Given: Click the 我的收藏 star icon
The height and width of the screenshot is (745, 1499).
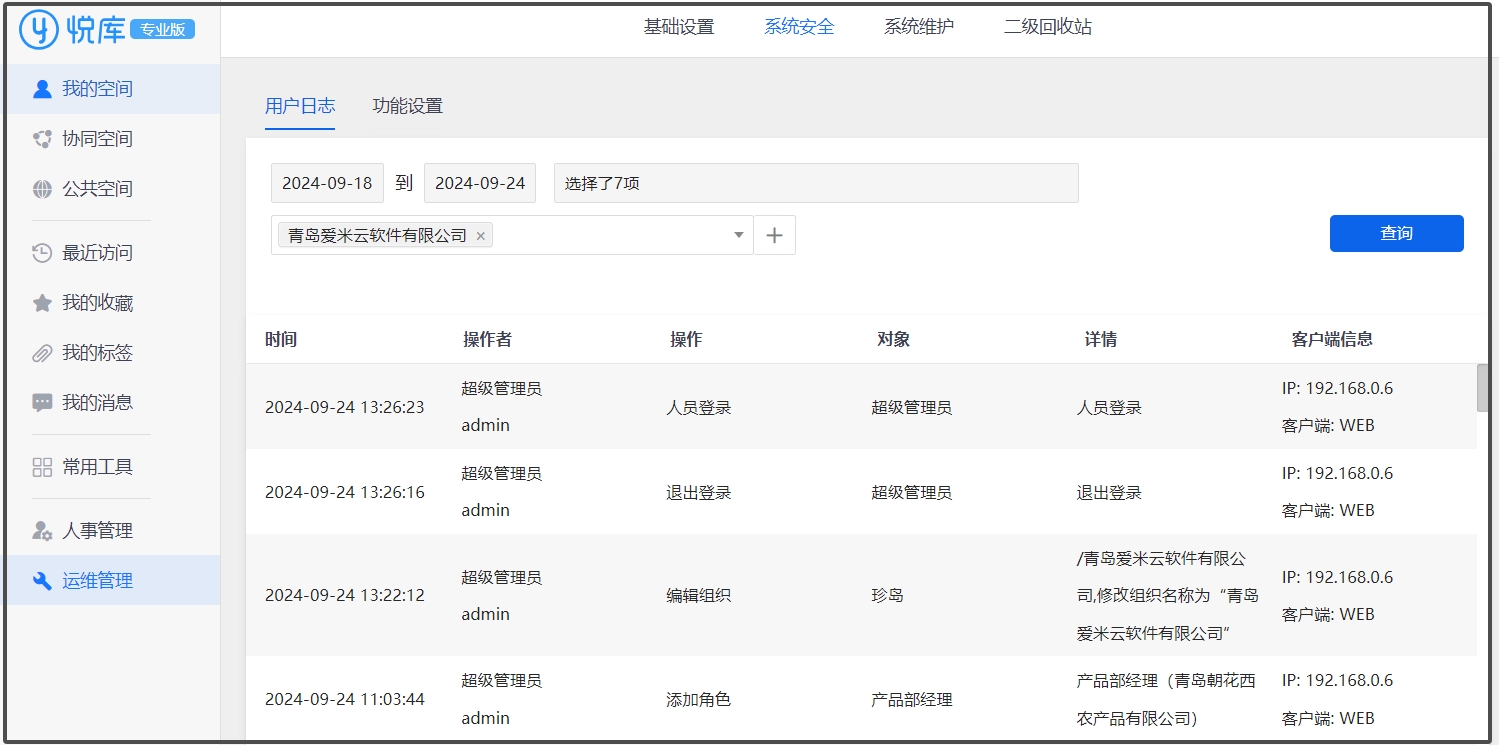Looking at the screenshot, I should tap(42, 303).
